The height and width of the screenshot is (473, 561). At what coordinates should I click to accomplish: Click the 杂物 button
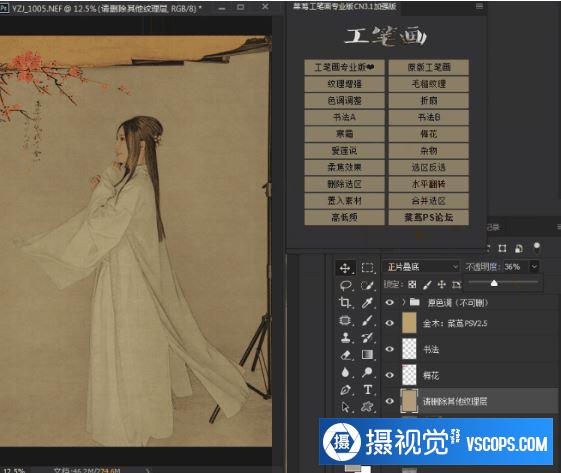[429, 151]
